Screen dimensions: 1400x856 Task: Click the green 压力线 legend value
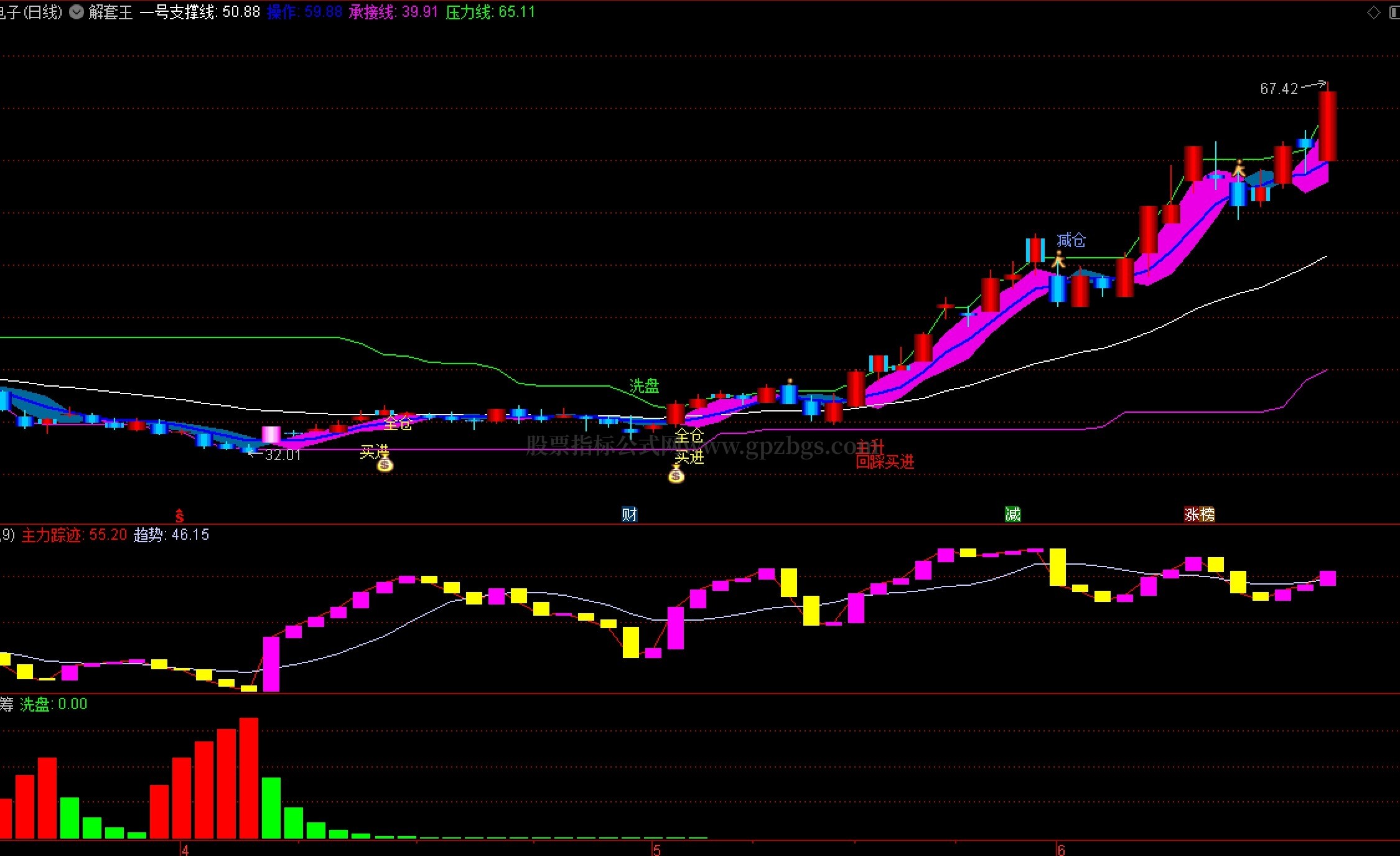pyautogui.click(x=490, y=12)
